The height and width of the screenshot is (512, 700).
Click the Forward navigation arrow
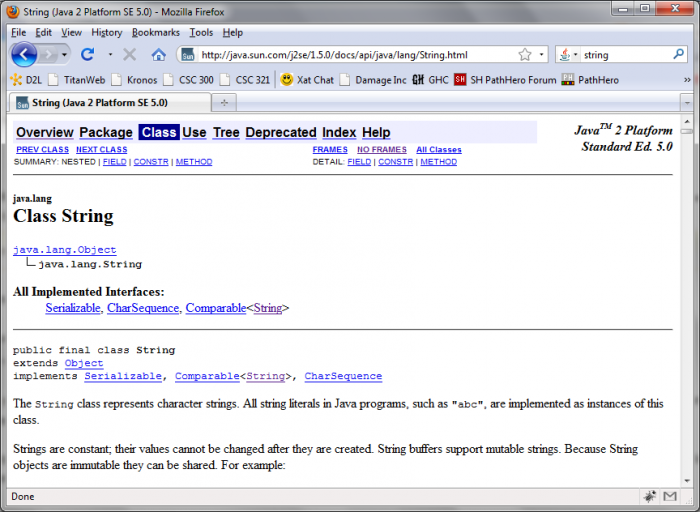pos(48,55)
